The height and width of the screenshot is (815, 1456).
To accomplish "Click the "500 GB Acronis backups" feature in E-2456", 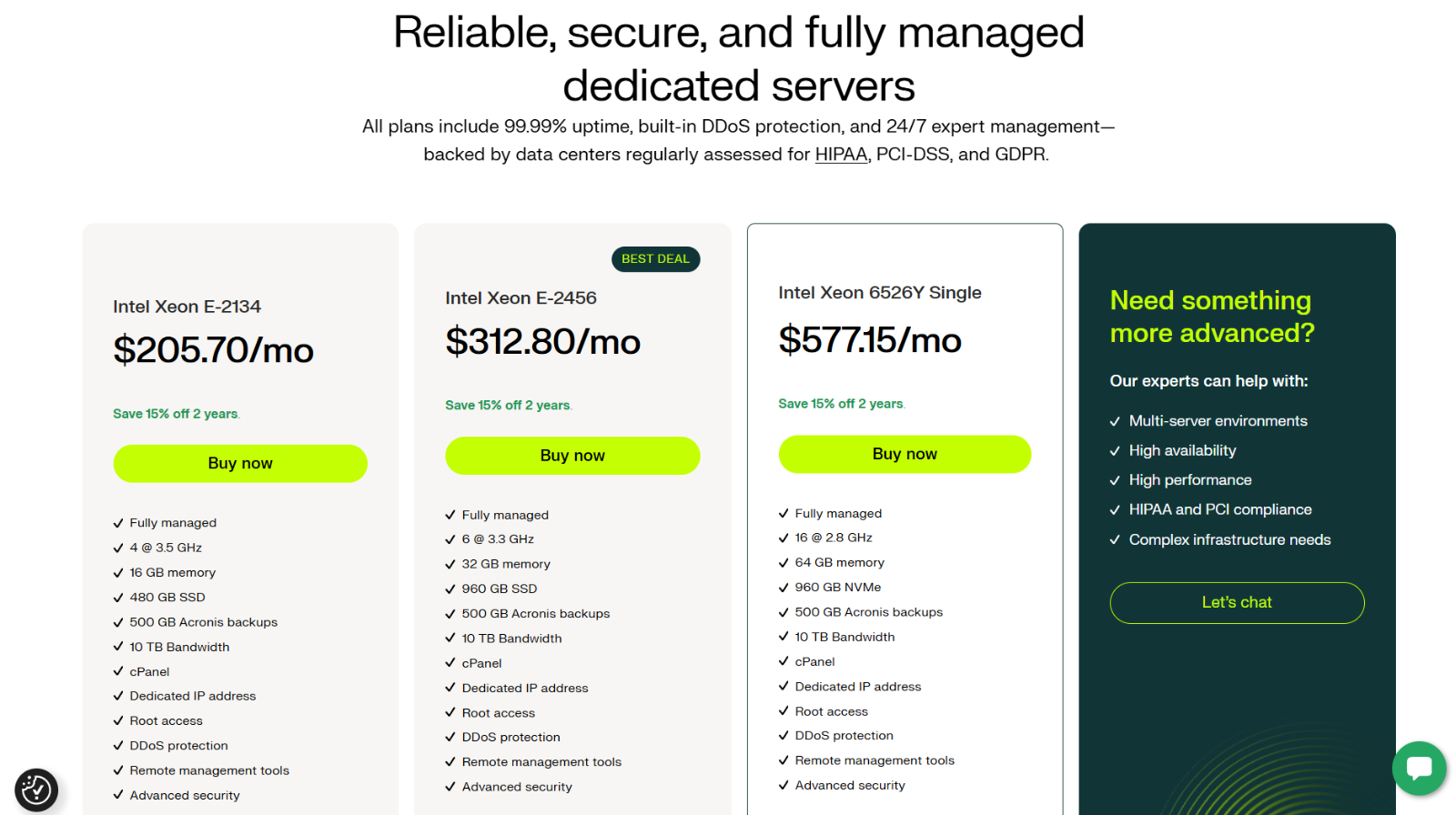I will [x=536, y=613].
